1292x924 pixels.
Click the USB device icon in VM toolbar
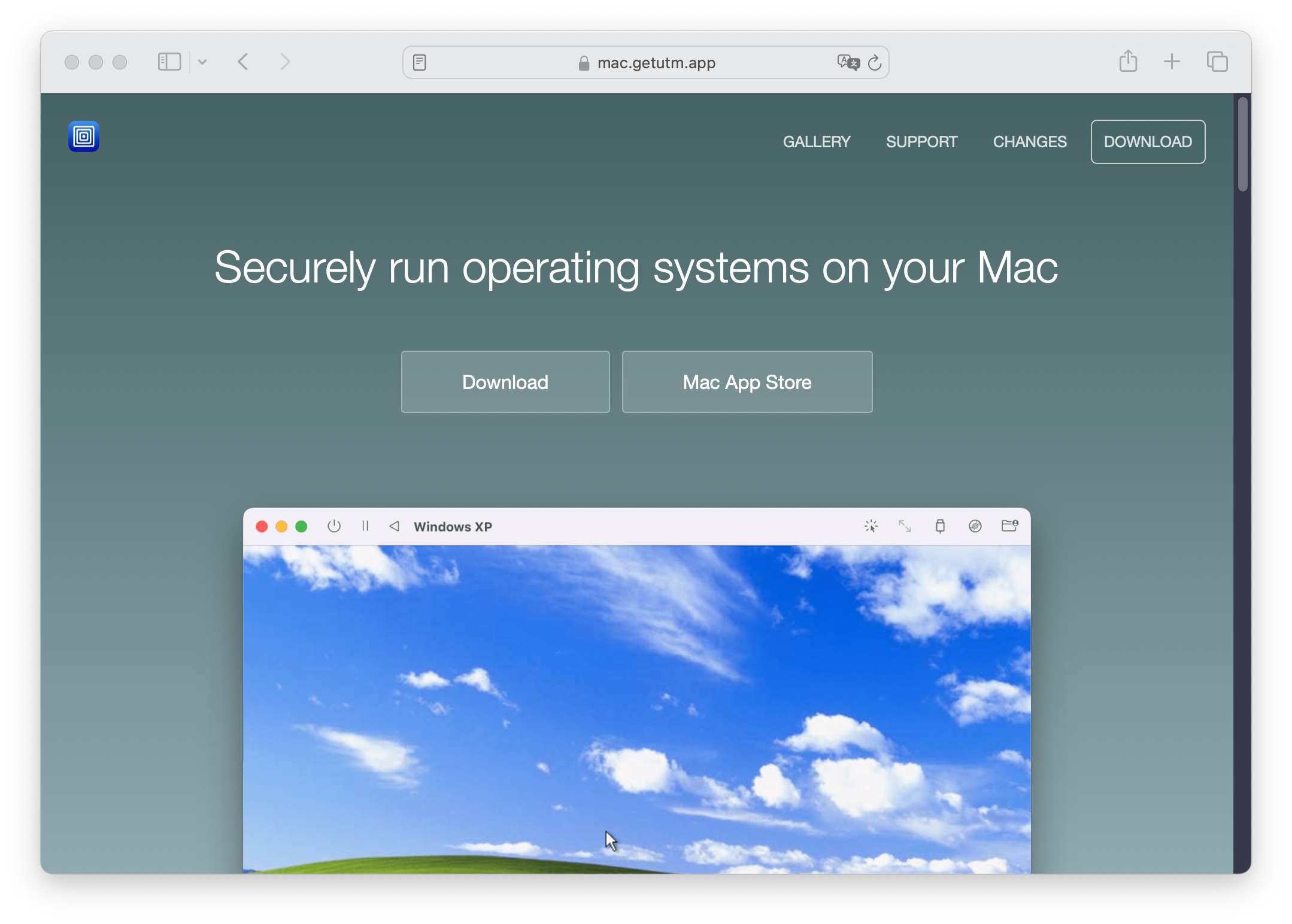click(940, 526)
